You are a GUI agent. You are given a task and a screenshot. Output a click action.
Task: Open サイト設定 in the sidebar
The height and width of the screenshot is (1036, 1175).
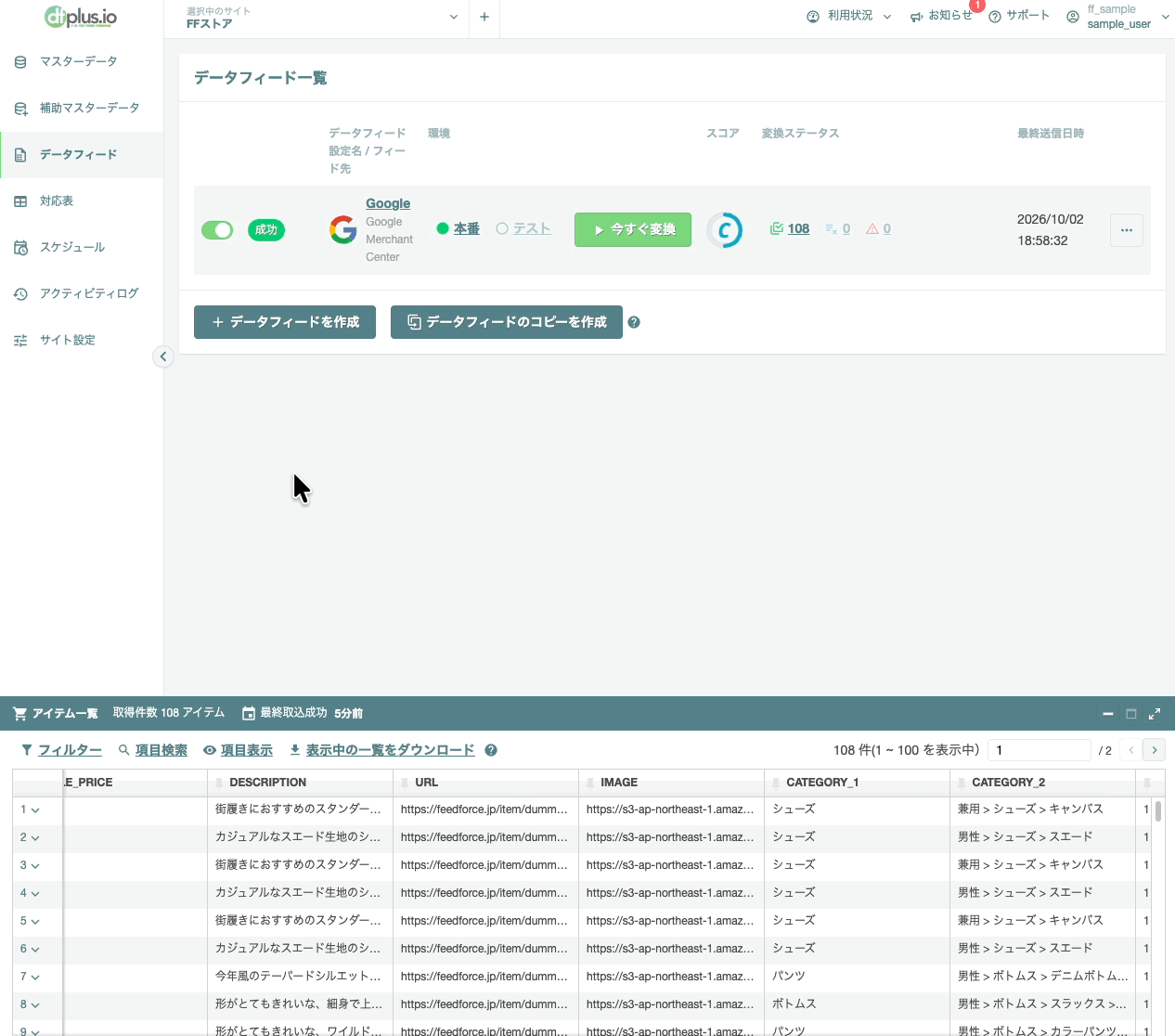coord(82,340)
